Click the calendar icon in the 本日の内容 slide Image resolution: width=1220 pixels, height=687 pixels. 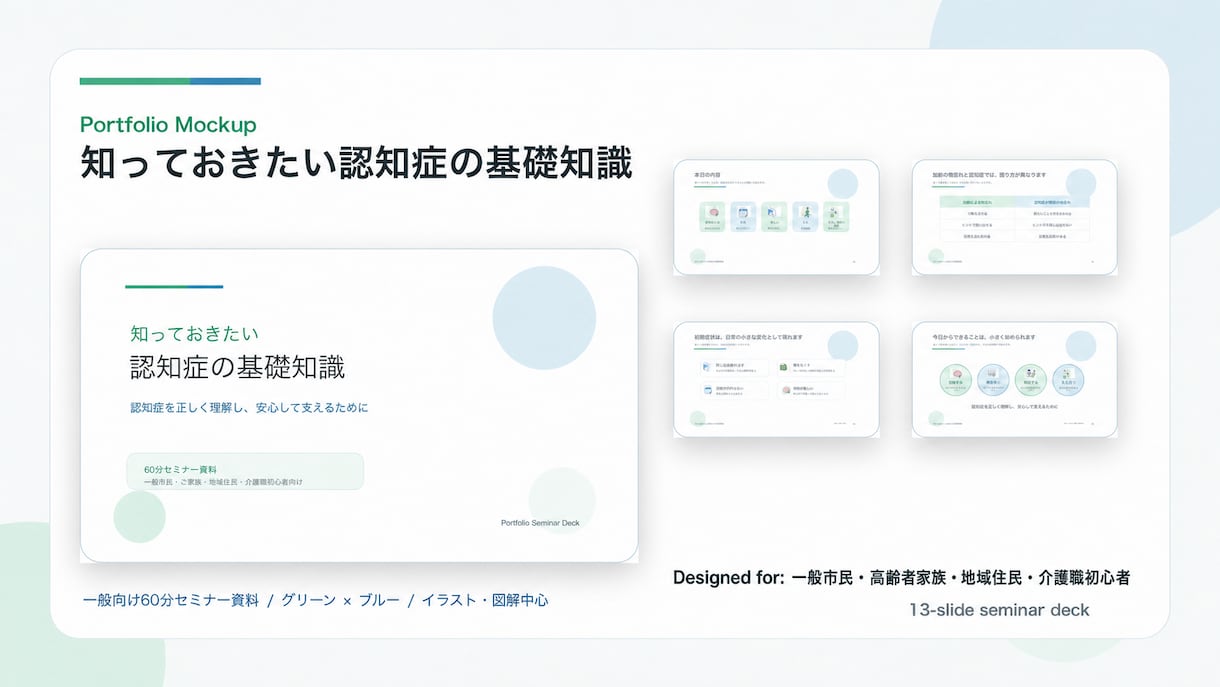pyautogui.click(x=743, y=212)
